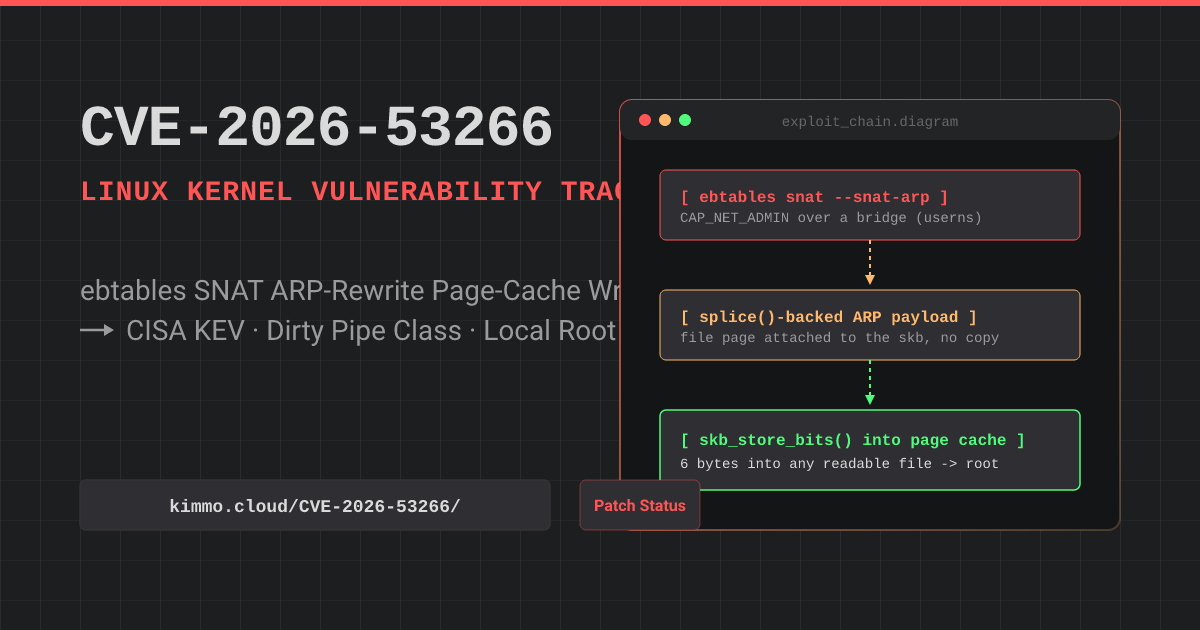Click the 6 bytes into any readable file text
The width and height of the screenshot is (1200, 630).
click(840, 464)
